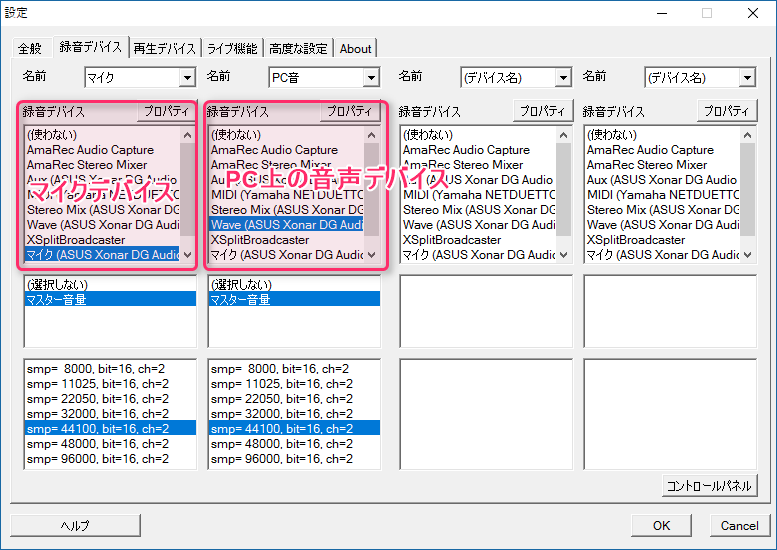
Task: Select AmaRec Stereo Mixer in first device list
Action: [x=102, y=165]
